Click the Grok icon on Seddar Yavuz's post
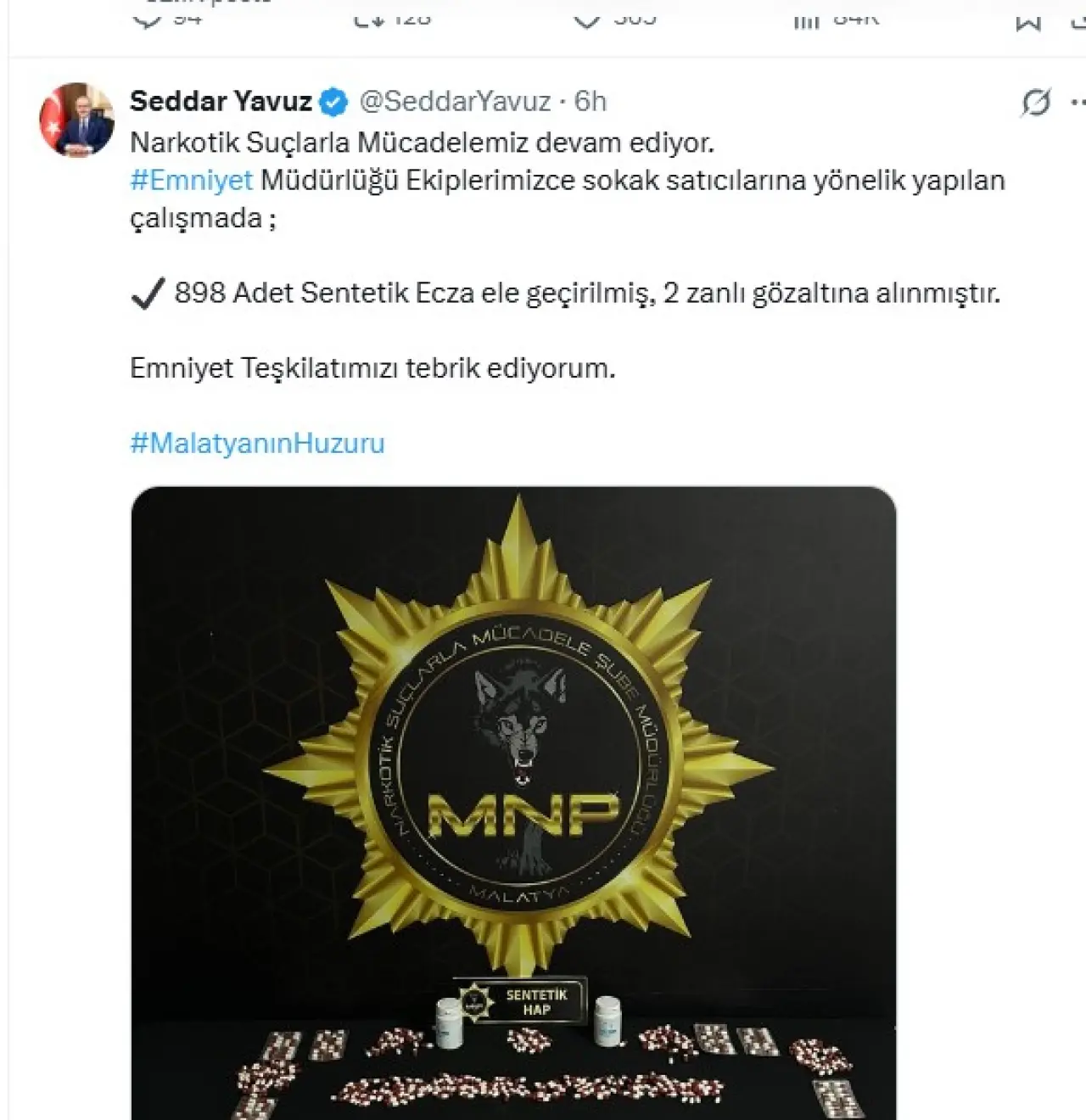 pos(1036,103)
